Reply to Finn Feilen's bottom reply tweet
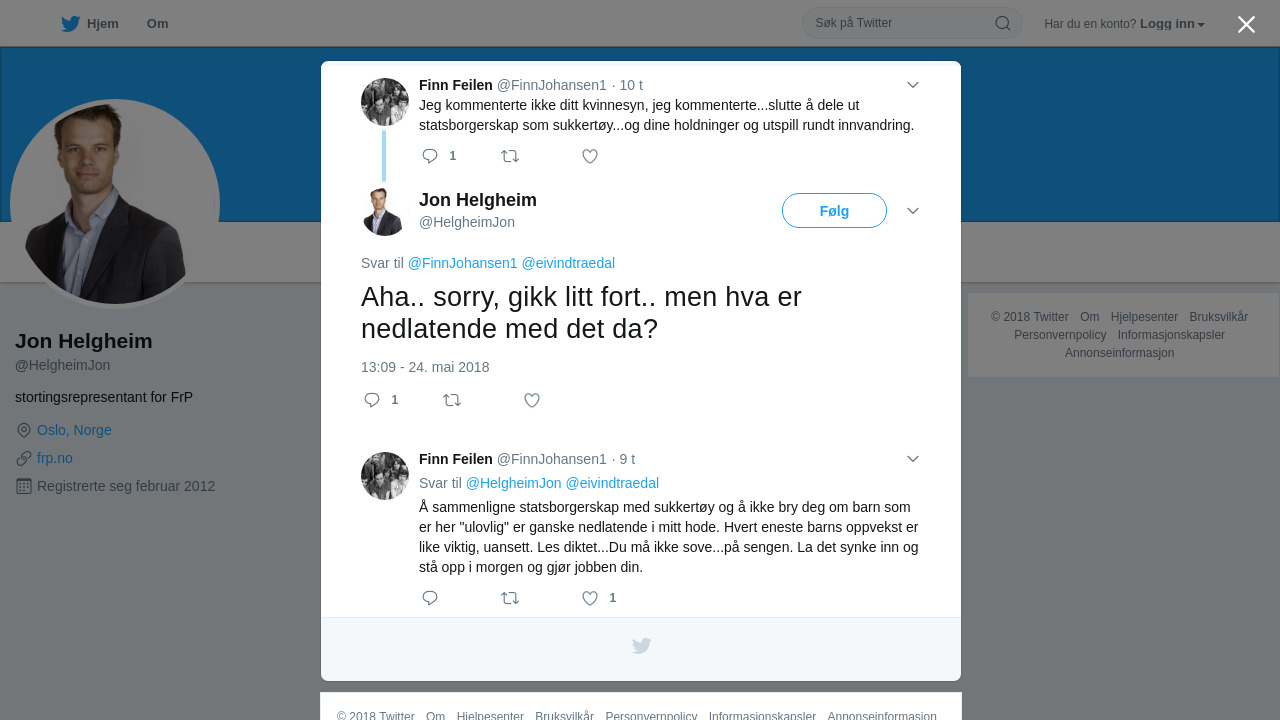Viewport: 1280px width, 720px height. [x=430, y=598]
